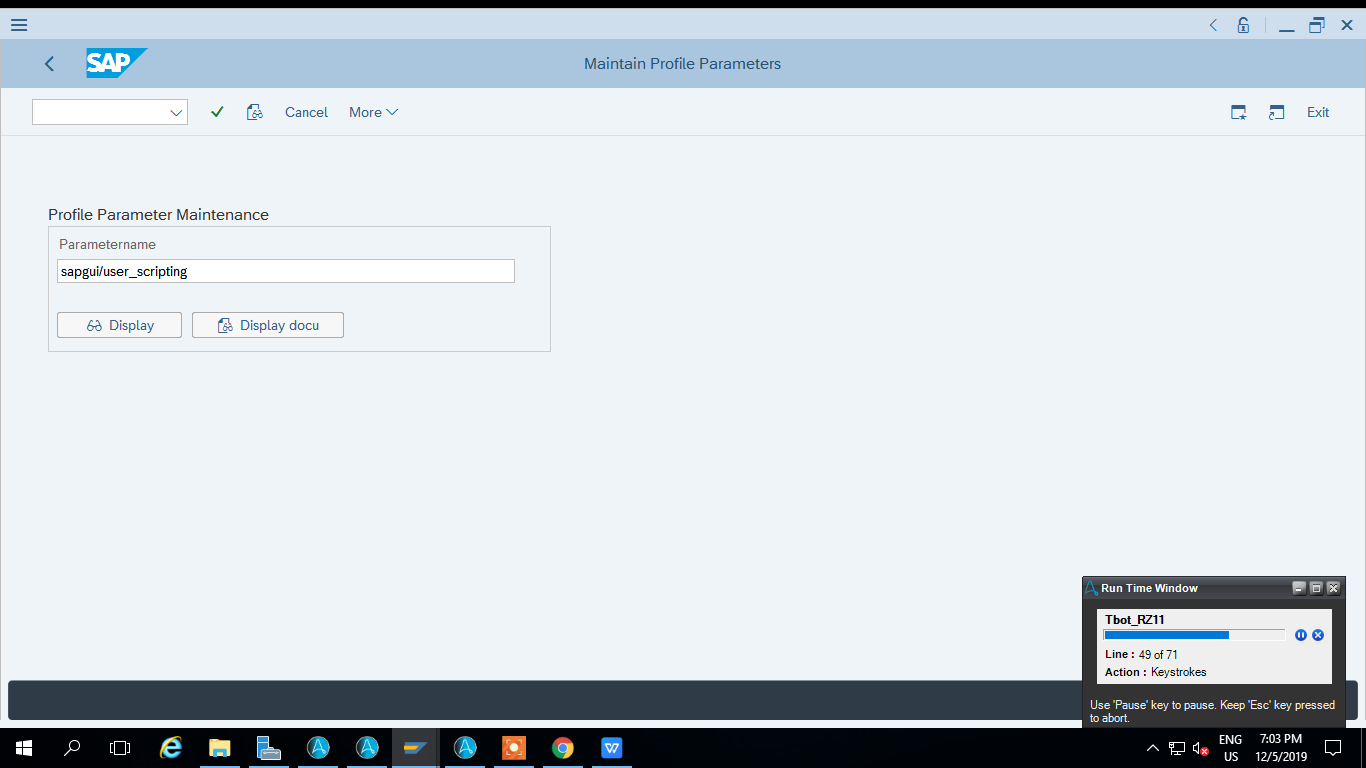This screenshot has height=768, width=1366.
Task: Open the server toolbox app on the taskbar
Action: pyautogui.click(x=269, y=748)
